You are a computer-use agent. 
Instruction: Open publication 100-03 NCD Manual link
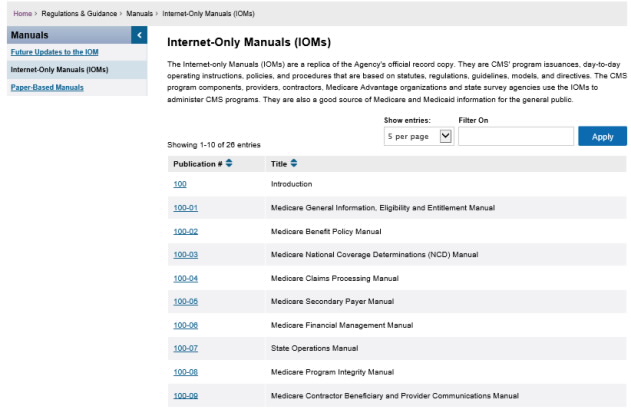point(185,255)
